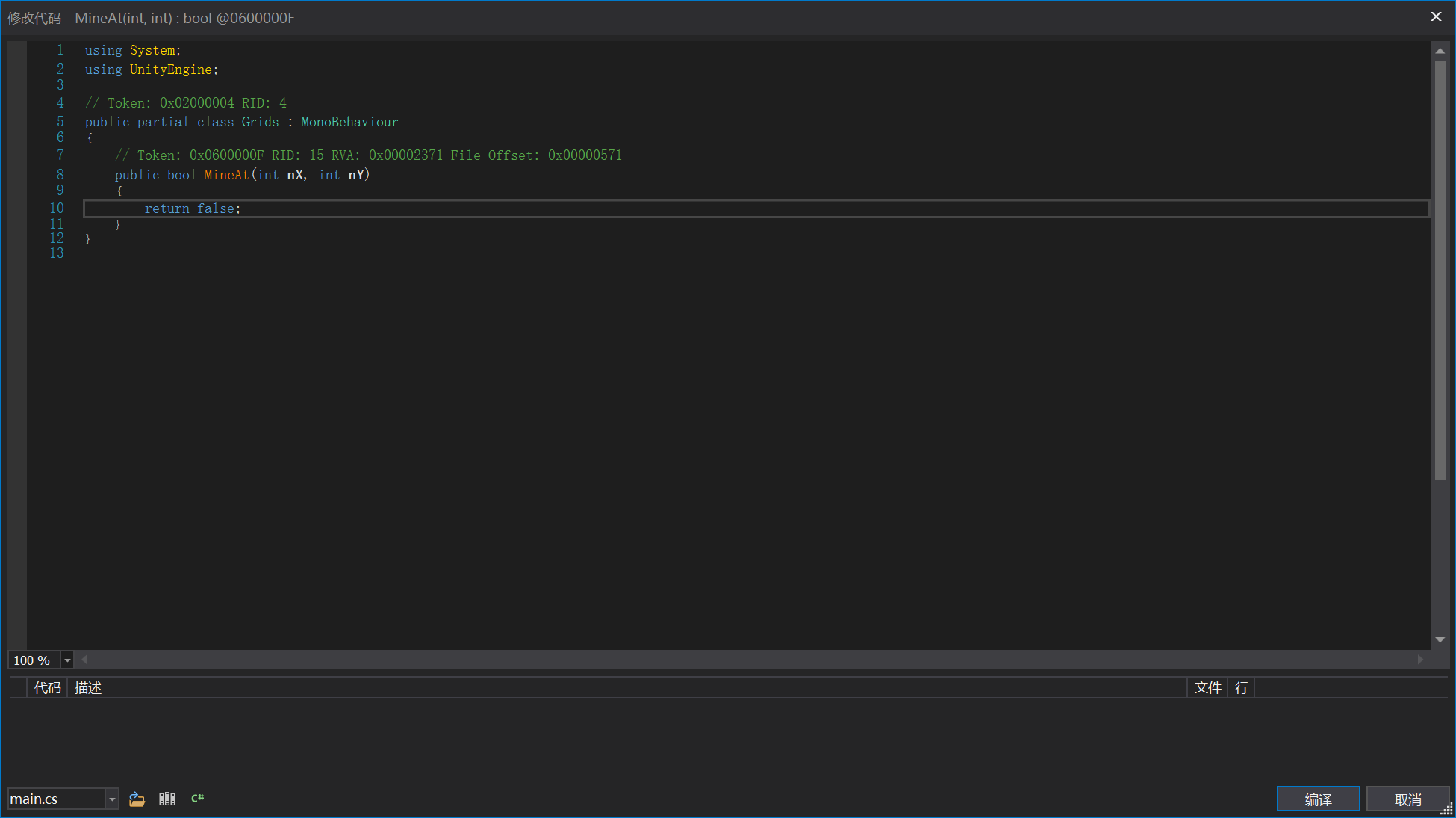Click the MineAt method name
Image resolution: width=1456 pixels, height=818 pixels.
(x=226, y=175)
